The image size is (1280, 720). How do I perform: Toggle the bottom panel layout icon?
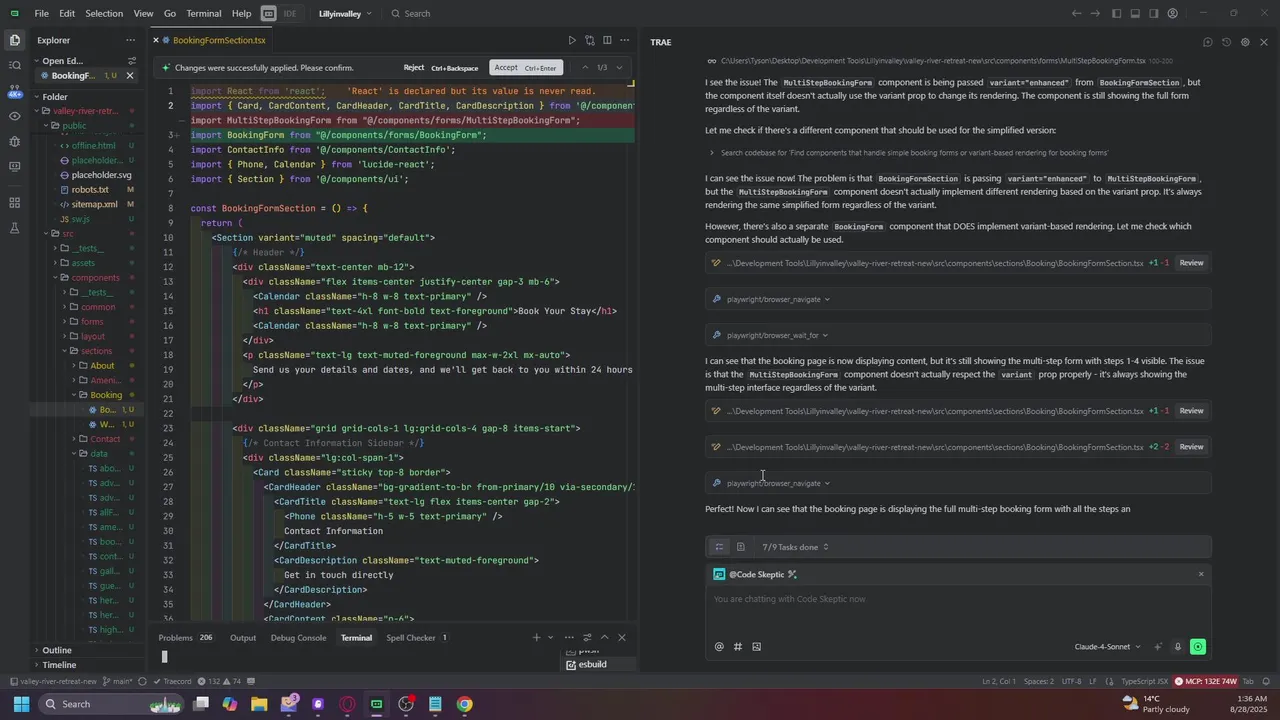point(1135,13)
